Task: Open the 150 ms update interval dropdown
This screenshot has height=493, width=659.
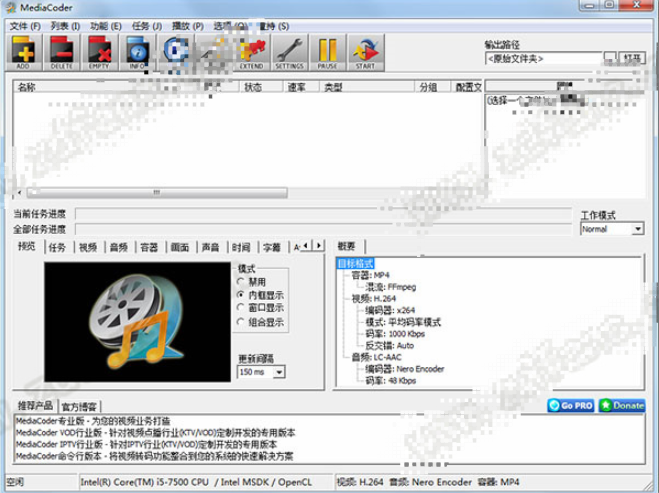Action: (261, 372)
